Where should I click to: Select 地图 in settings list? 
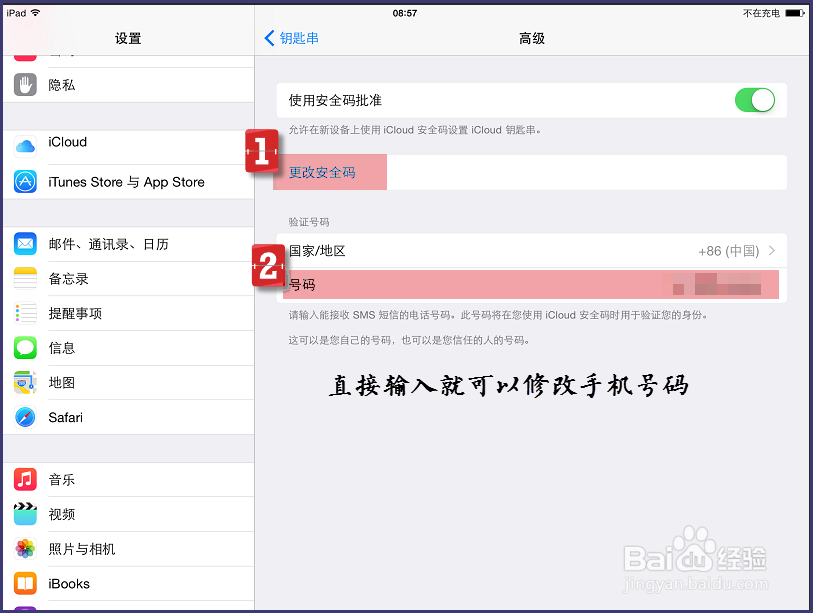click(129, 382)
